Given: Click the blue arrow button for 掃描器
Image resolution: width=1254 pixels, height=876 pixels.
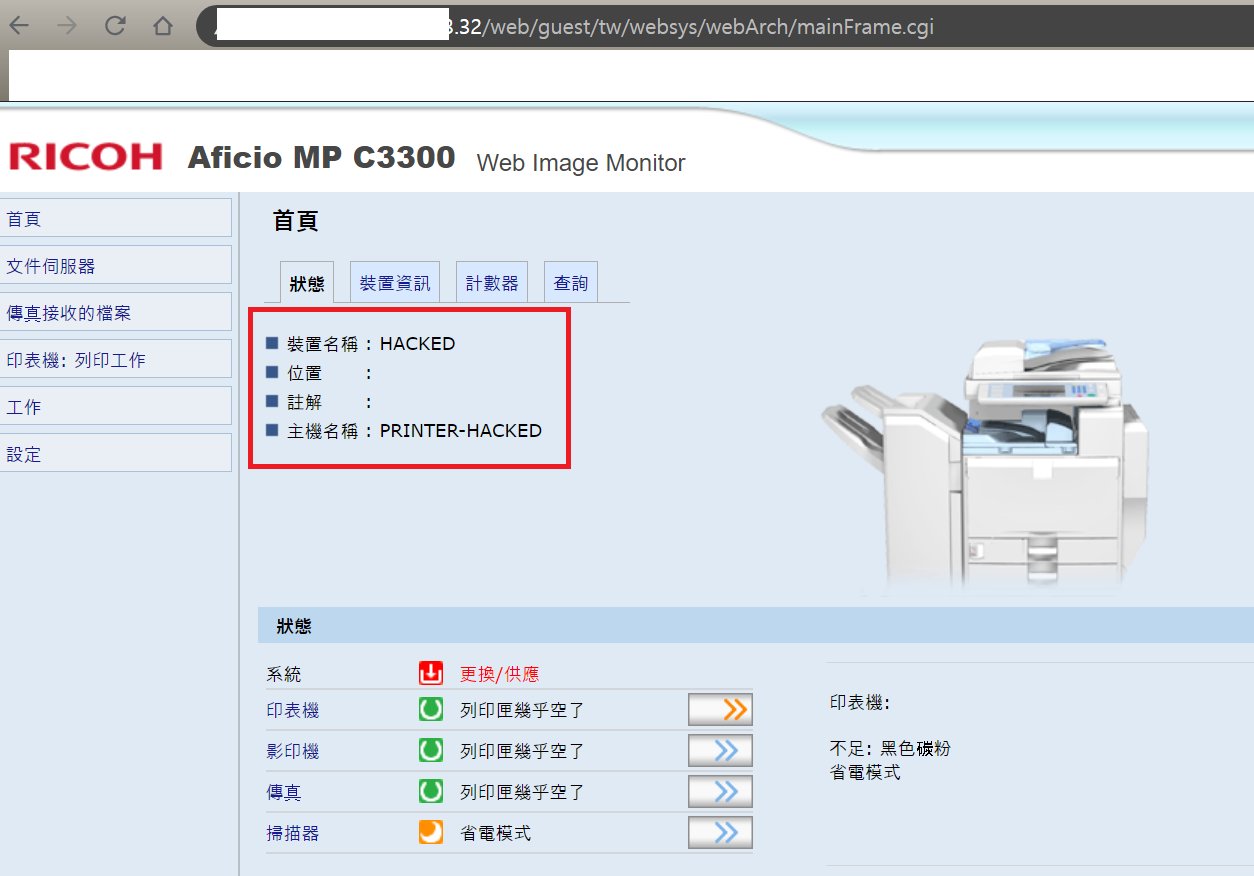Looking at the screenshot, I should pos(720,833).
